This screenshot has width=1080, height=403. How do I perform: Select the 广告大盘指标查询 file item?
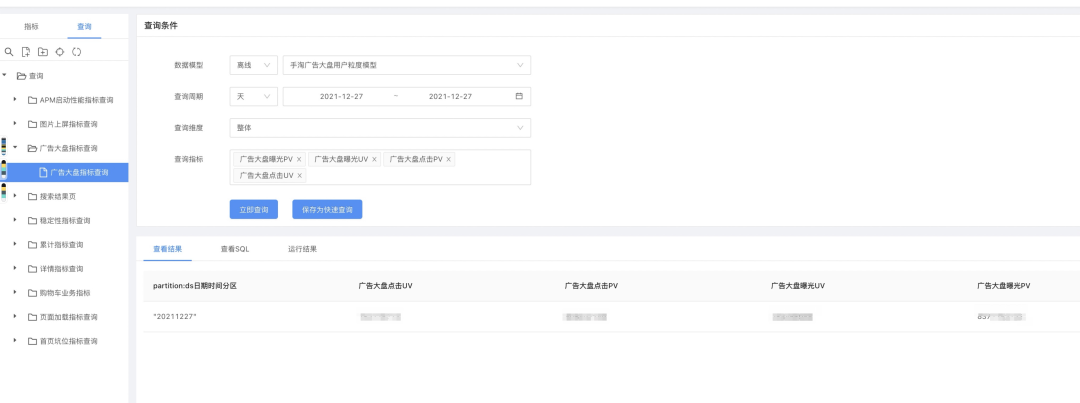[x=79, y=173]
